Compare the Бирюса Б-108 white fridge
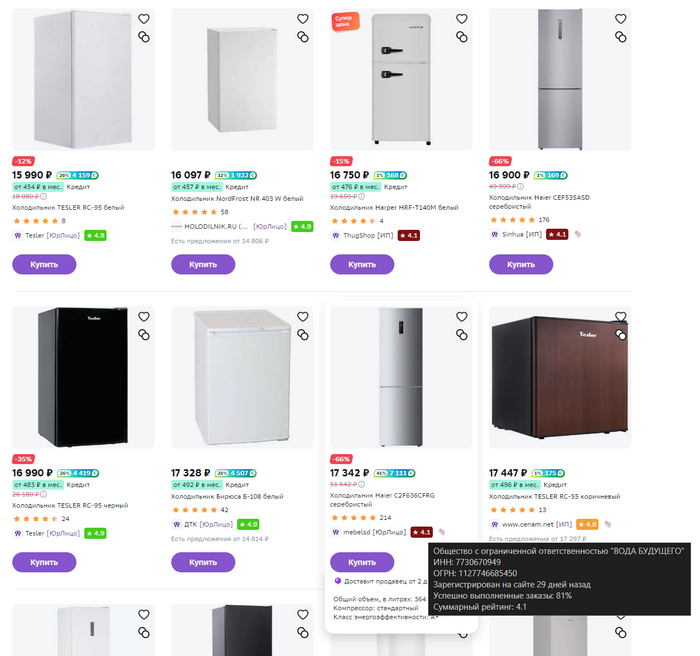This screenshot has height=656, width=700. [x=303, y=334]
